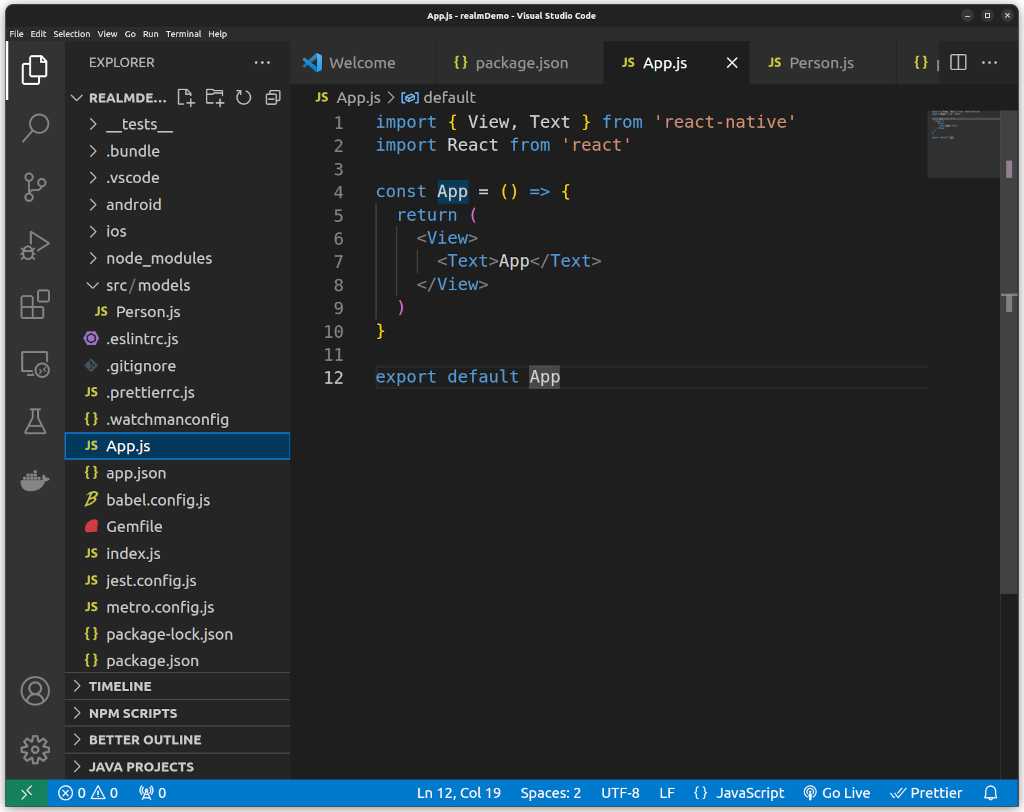Open notifications bell in status bar
The width and height of the screenshot is (1024, 812).
click(991, 793)
